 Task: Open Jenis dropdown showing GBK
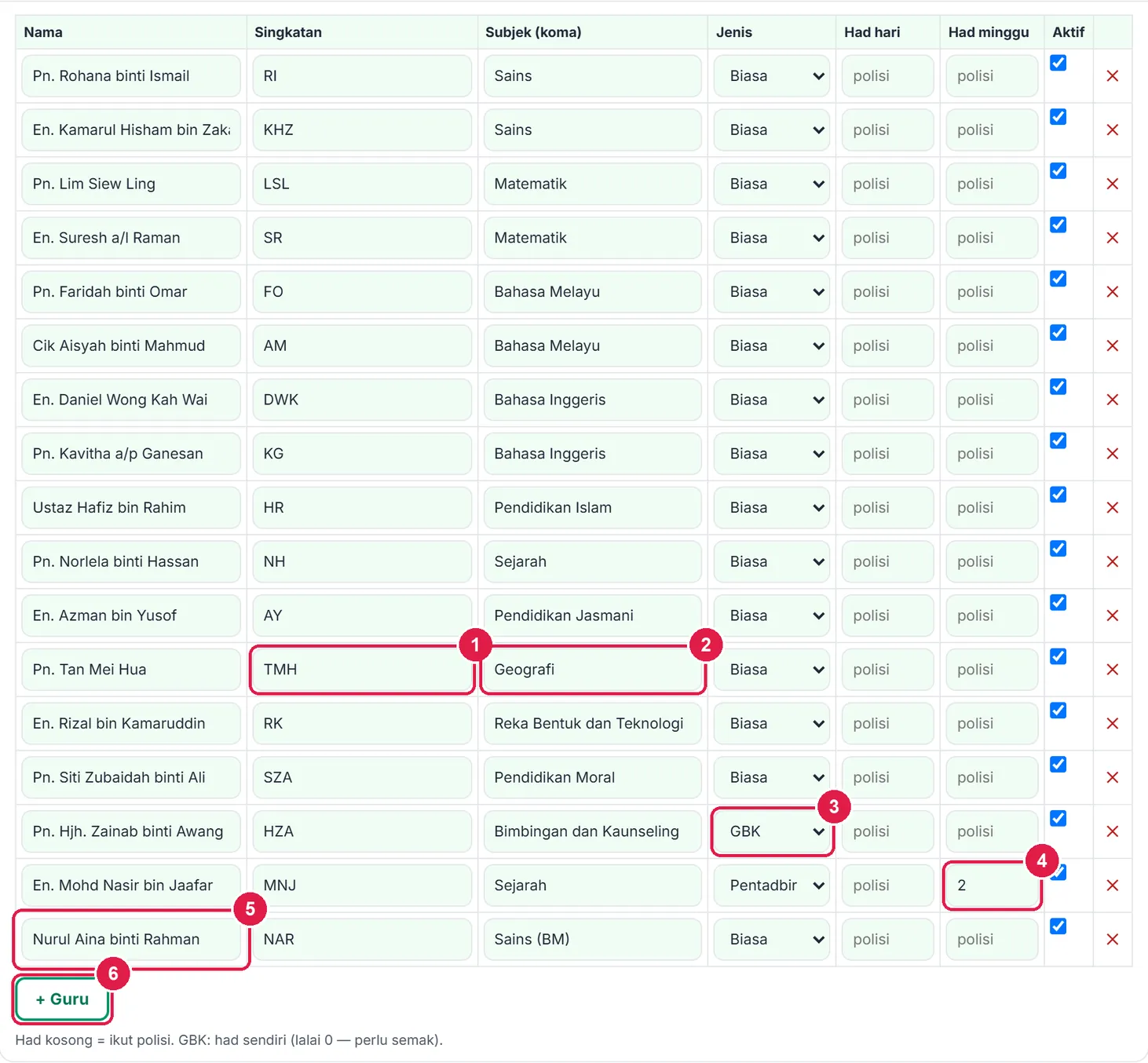[771, 831]
